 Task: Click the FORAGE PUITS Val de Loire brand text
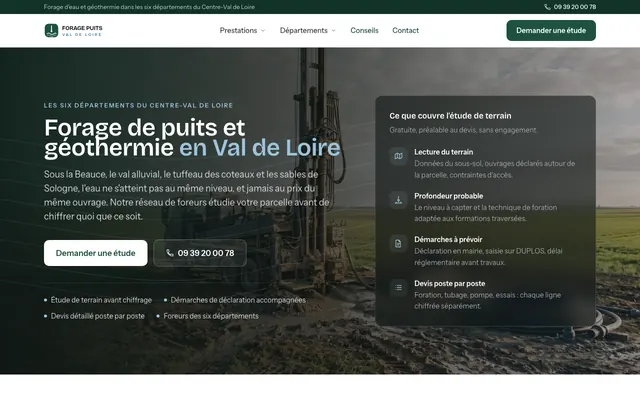click(x=82, y=31)
